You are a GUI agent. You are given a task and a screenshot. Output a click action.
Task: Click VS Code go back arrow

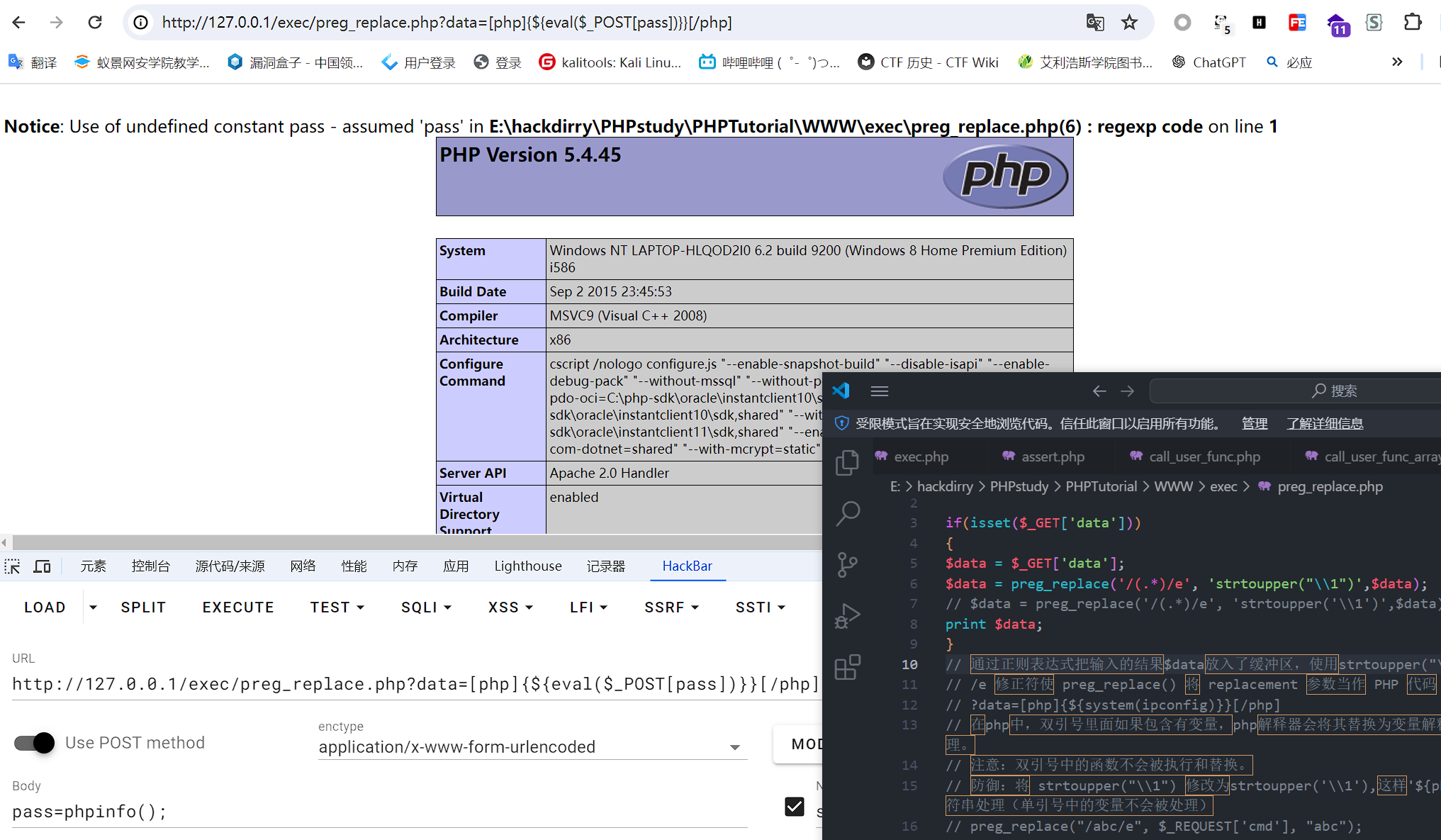(x=1099, y=391)
